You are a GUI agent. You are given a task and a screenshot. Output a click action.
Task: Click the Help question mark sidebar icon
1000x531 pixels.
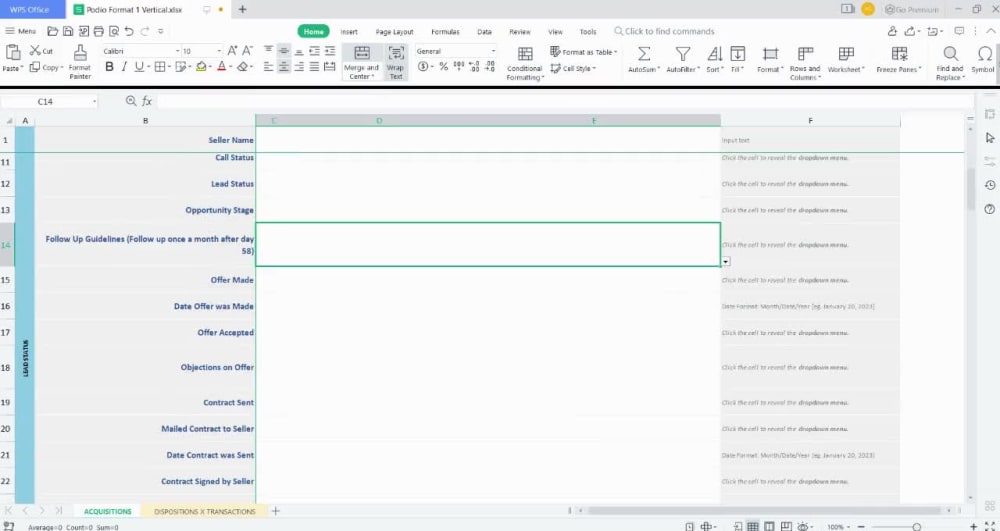tap(989, 209)
